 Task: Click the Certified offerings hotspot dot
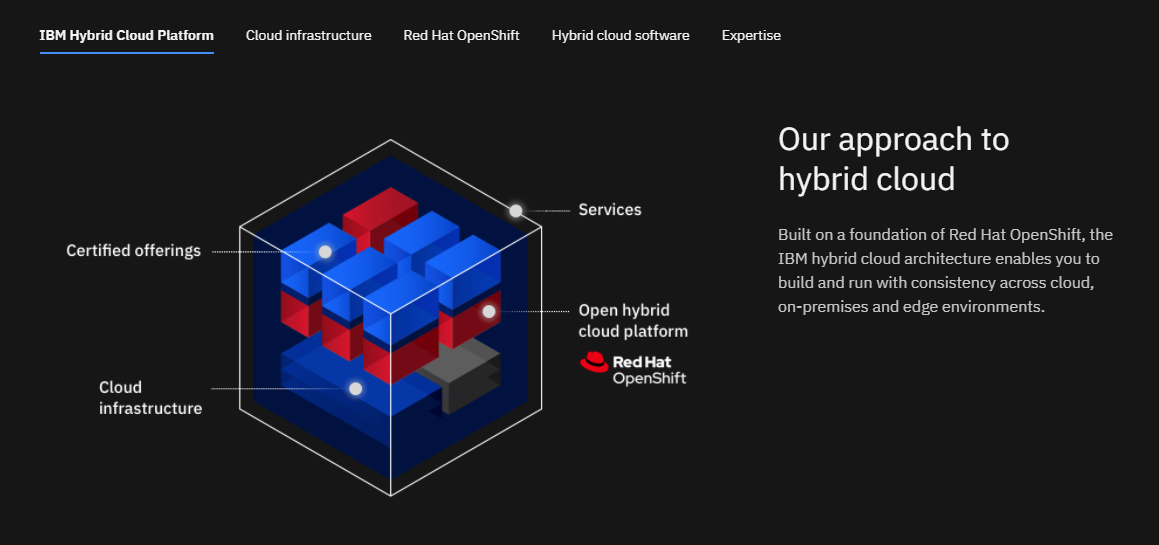[x=325, y=252]
